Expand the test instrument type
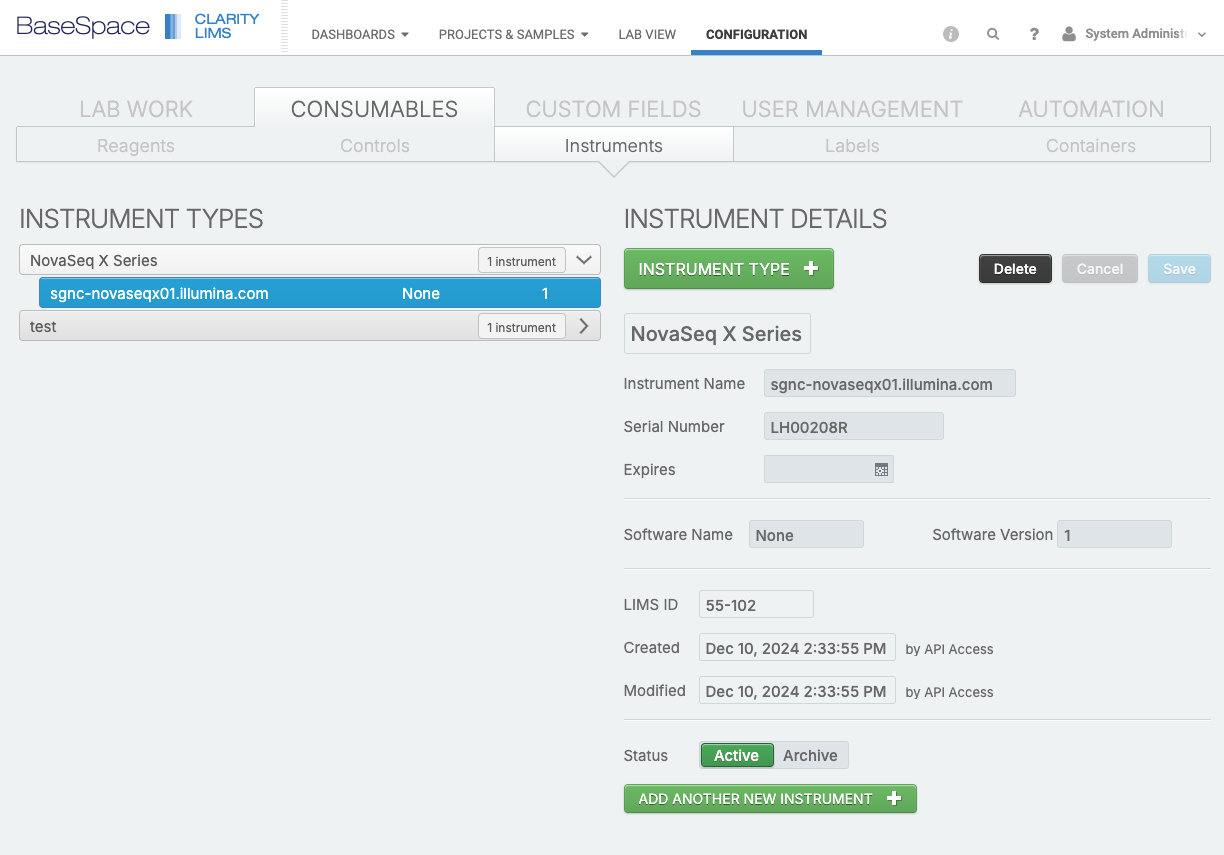This screenshot has width=1224, height=855. (x=585, y=326)
